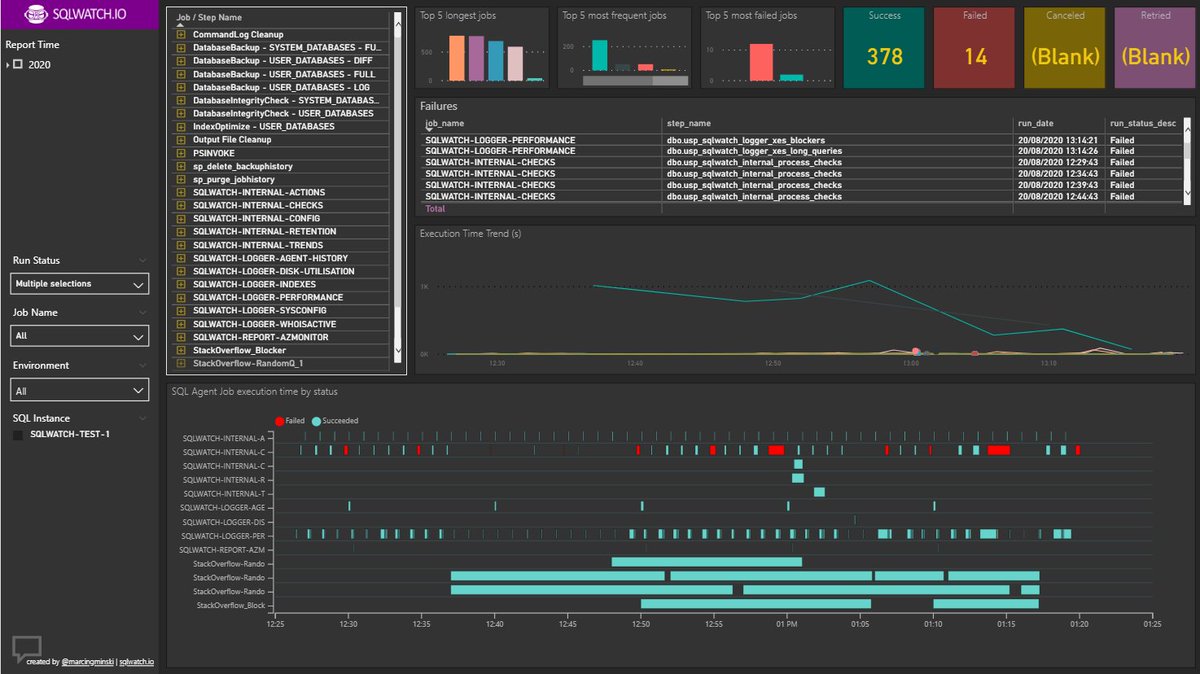Open the Run Status Multiple selections dropdown

pos(80,284)
